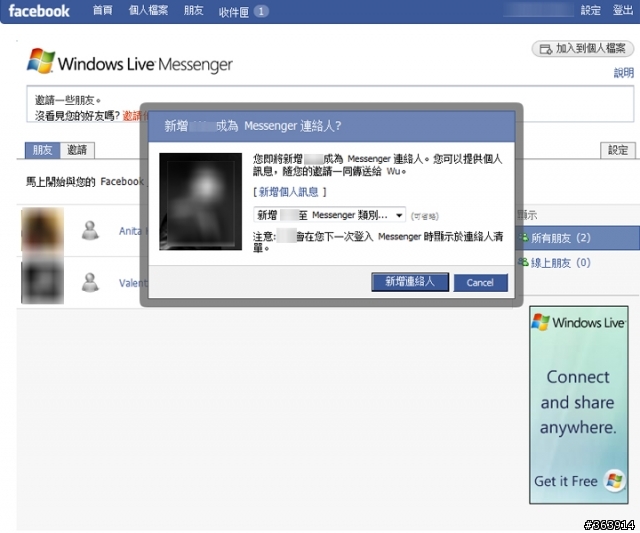The height and width of the screenshot is (533, 640).
Task: Click 登出 to log out
Action: (x=623, y=10)
